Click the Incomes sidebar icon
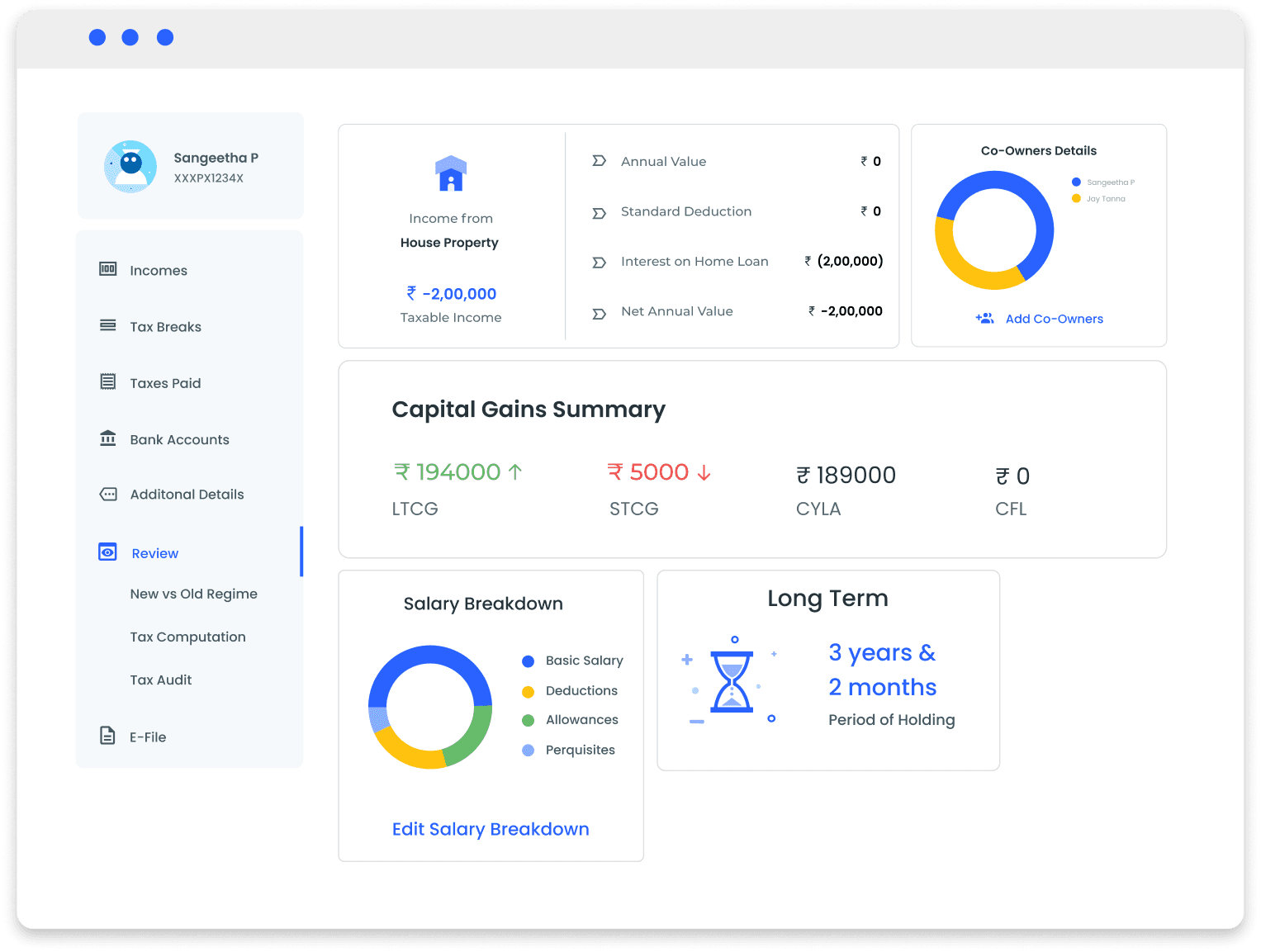The width and height of the screenshot is (1261, 952). coord(108,269)
